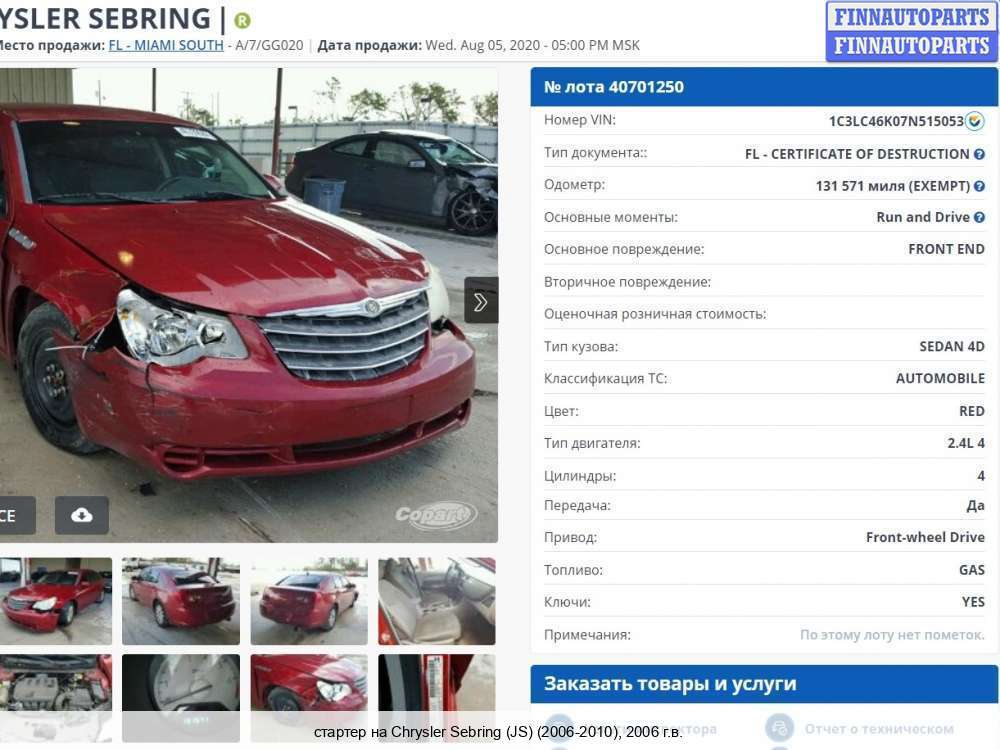Click the Run and Drive info icon
This screenshot has height=750, width=1000.
(980, 217)
